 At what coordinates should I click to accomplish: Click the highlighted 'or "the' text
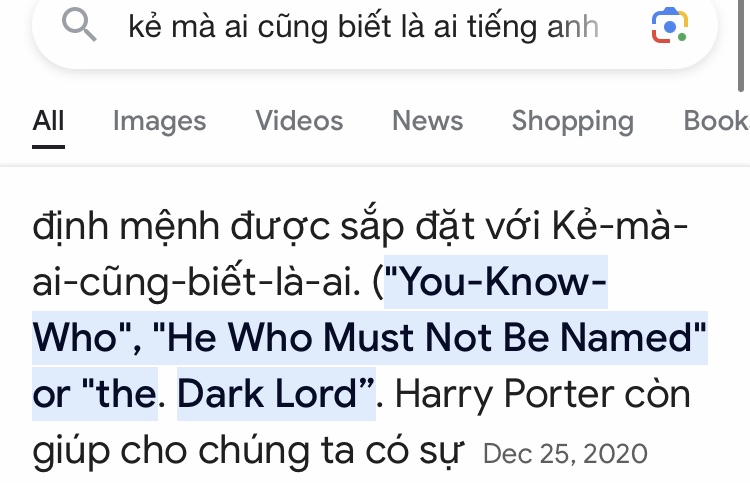95,394
